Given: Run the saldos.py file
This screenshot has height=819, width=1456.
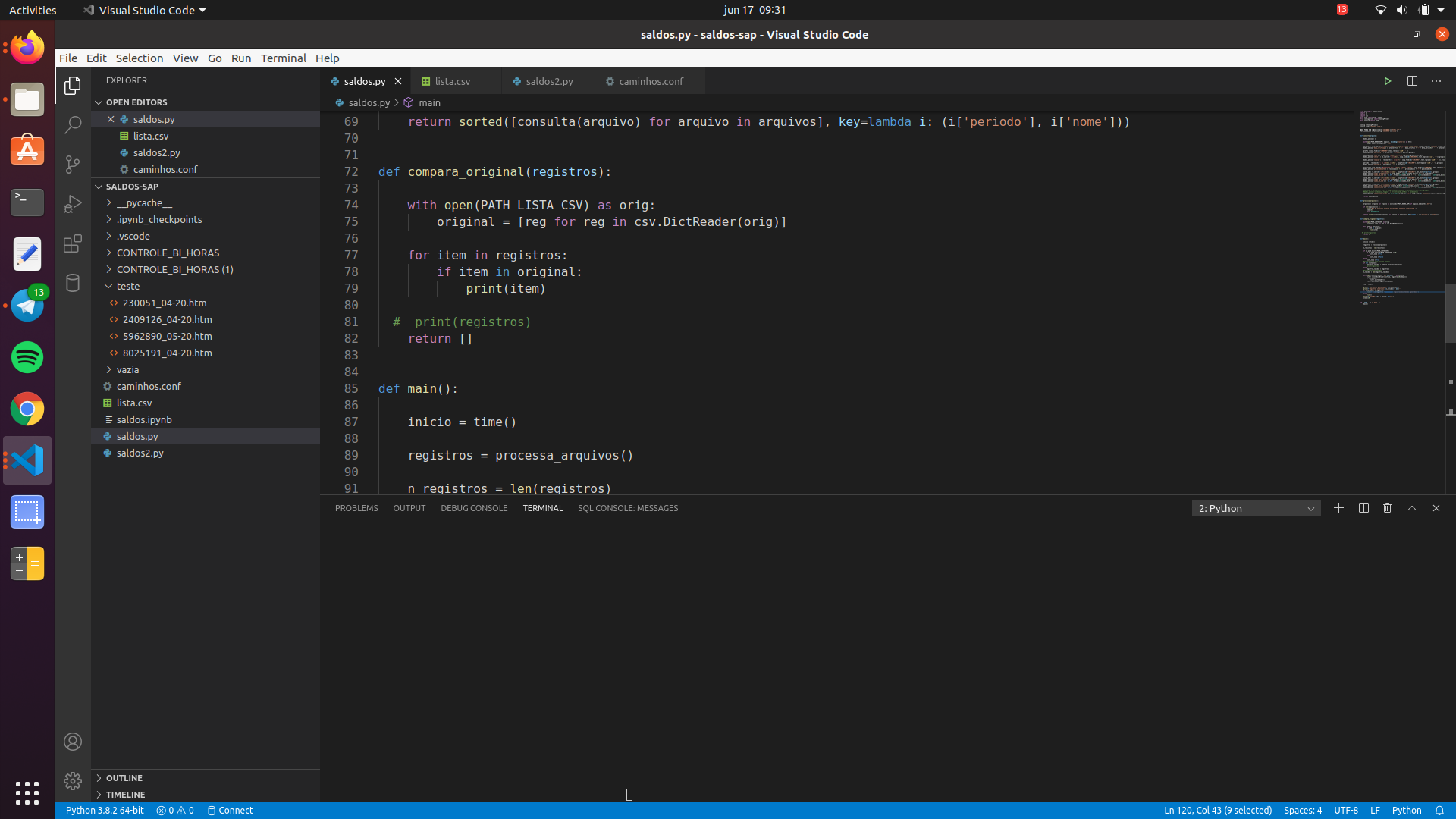Looking at the screenshot, I should [1388, 80].
